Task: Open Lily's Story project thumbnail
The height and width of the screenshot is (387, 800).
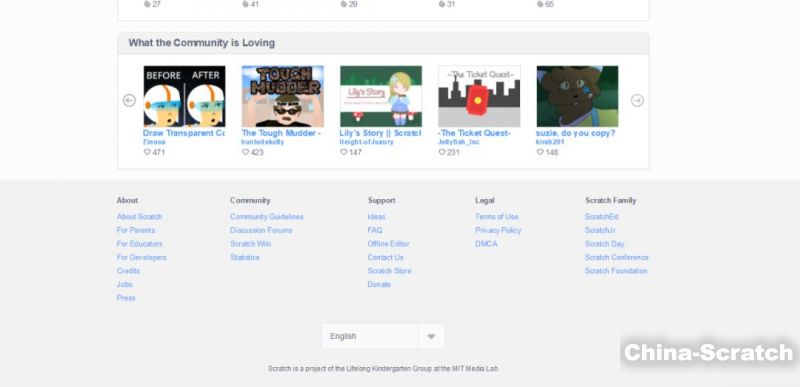Action: click(381, 96)
